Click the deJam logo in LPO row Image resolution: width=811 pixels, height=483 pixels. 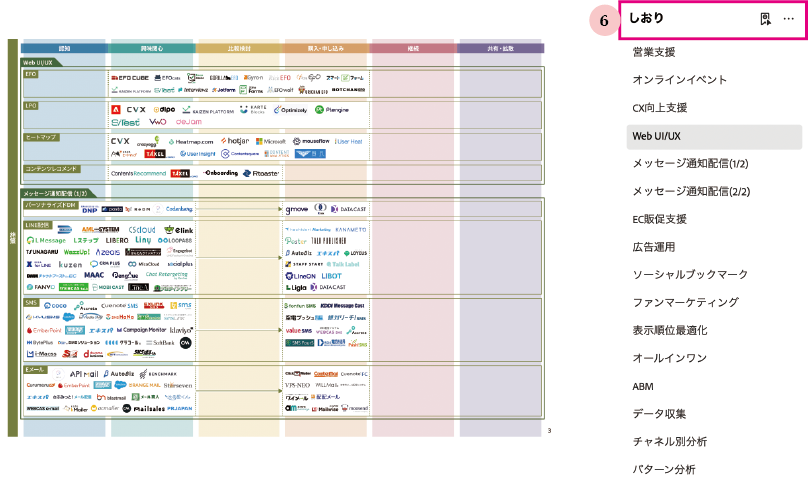coord(189,122)
